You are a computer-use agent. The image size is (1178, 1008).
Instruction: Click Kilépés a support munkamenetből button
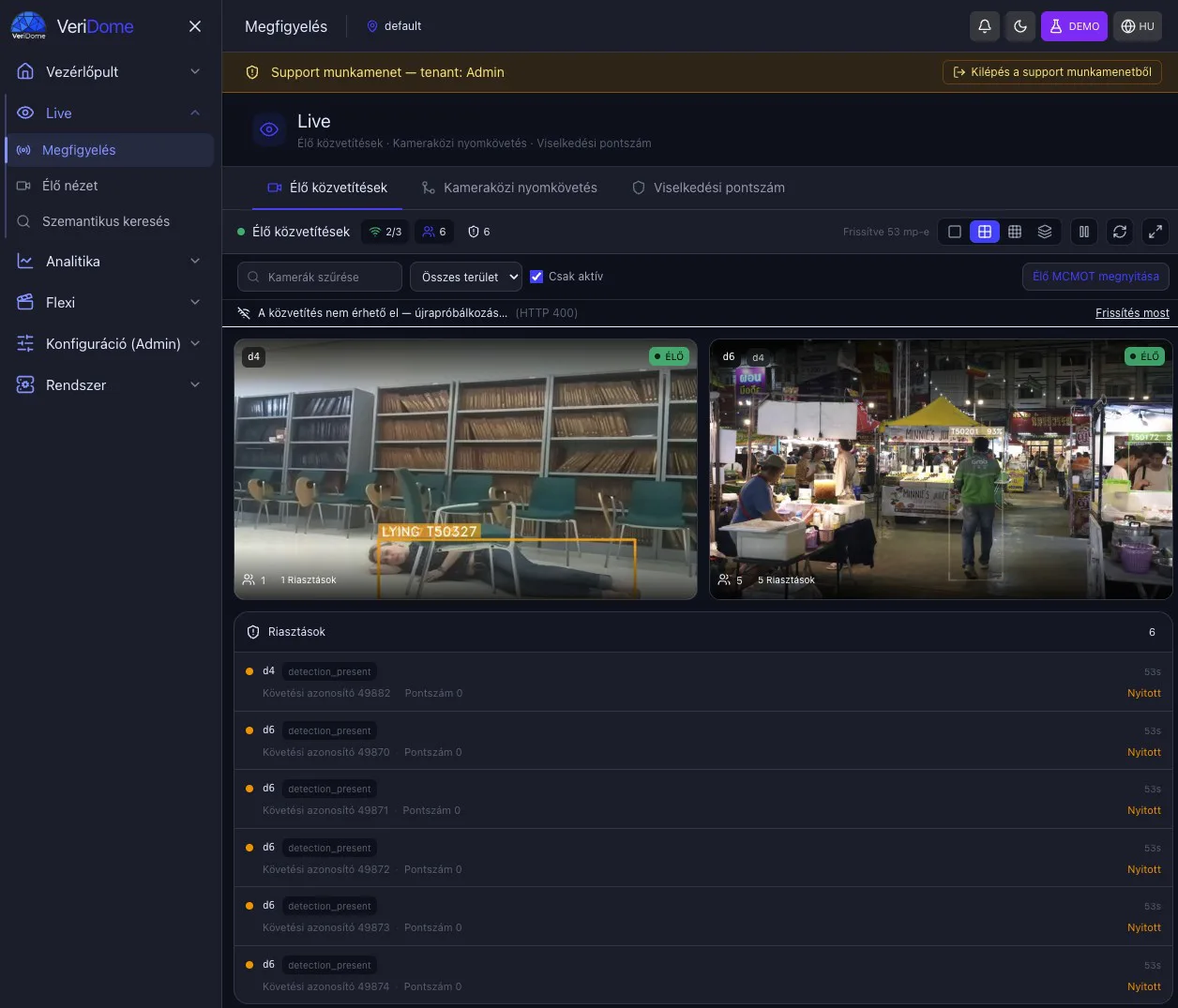[x=1052, y=72]
